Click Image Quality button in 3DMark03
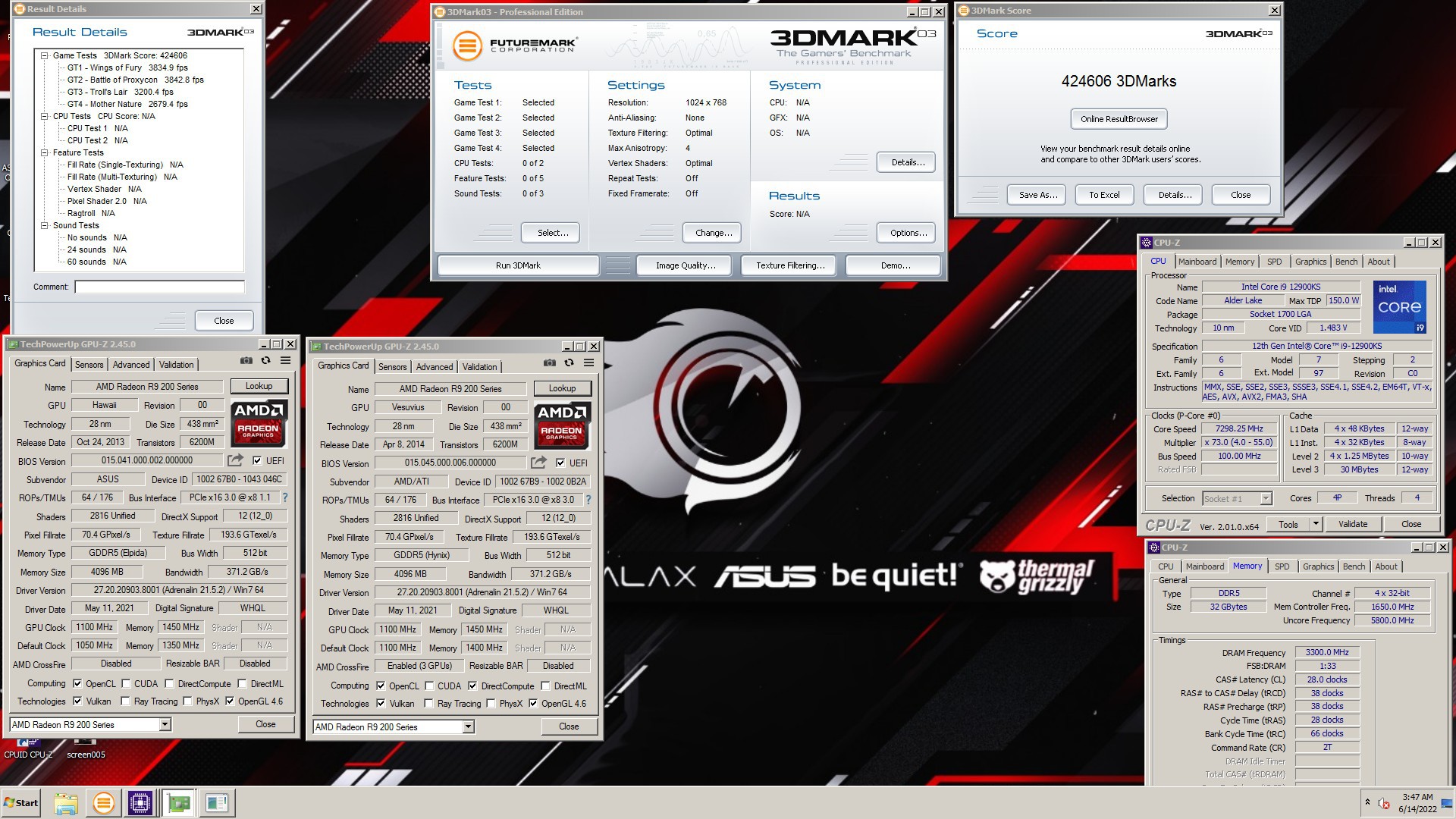The height and width of the screenshot is (819, 1456). point(685,265)
